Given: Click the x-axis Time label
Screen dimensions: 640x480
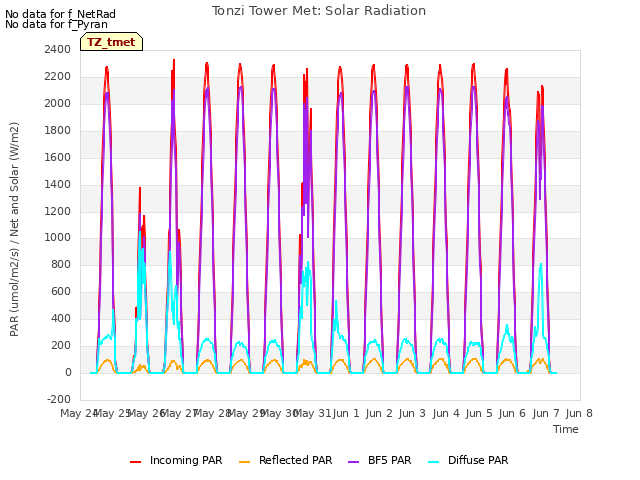Looking at the screenshot, I should coord(566,429).
